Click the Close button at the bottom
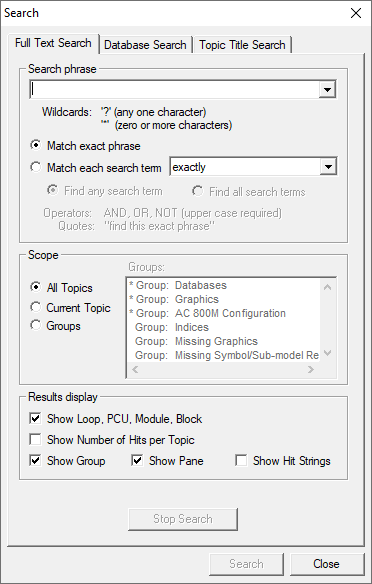Screen dimensions: 372x584 (327, 564)
